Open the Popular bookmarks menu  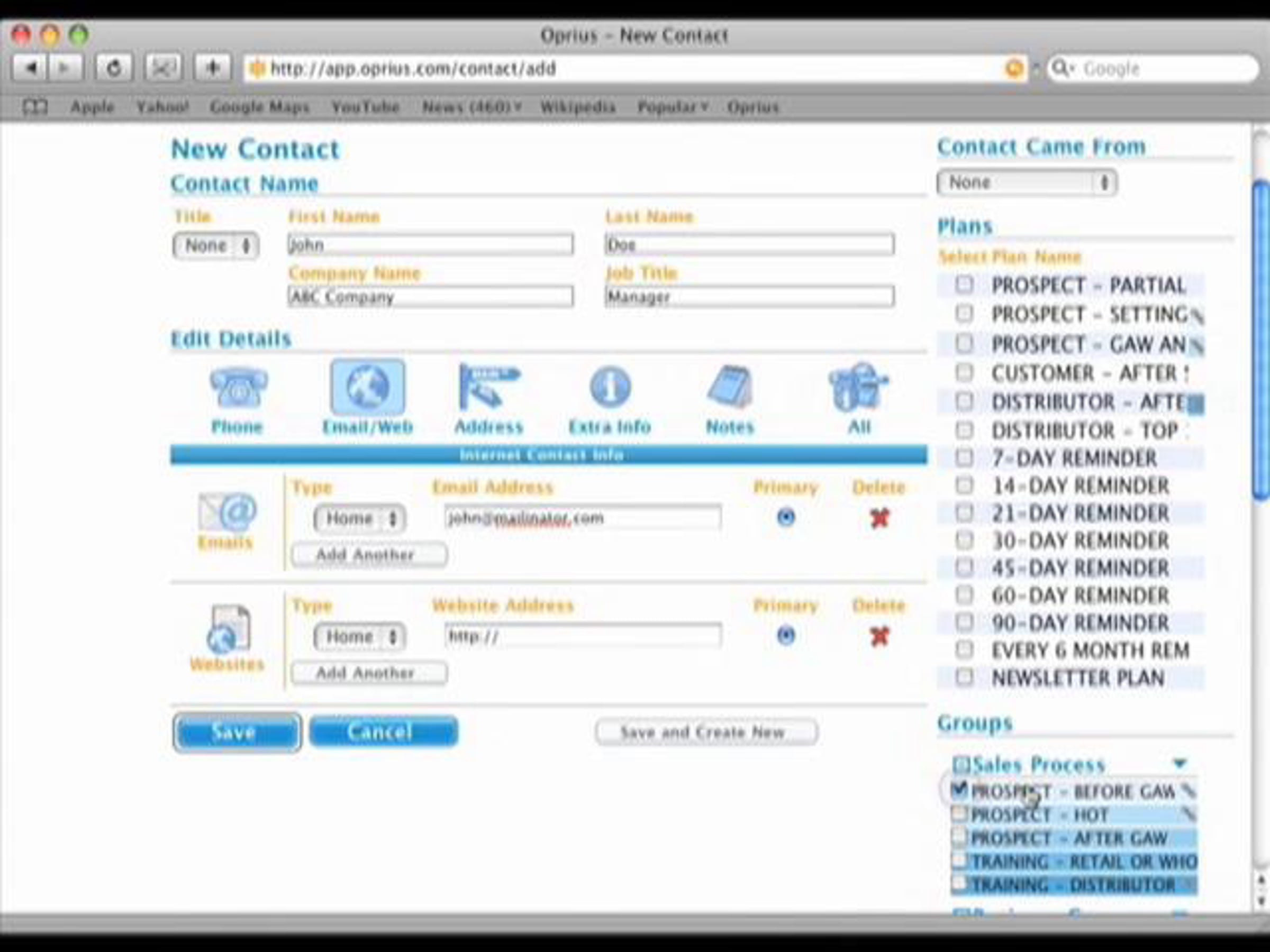pos(673,107)
